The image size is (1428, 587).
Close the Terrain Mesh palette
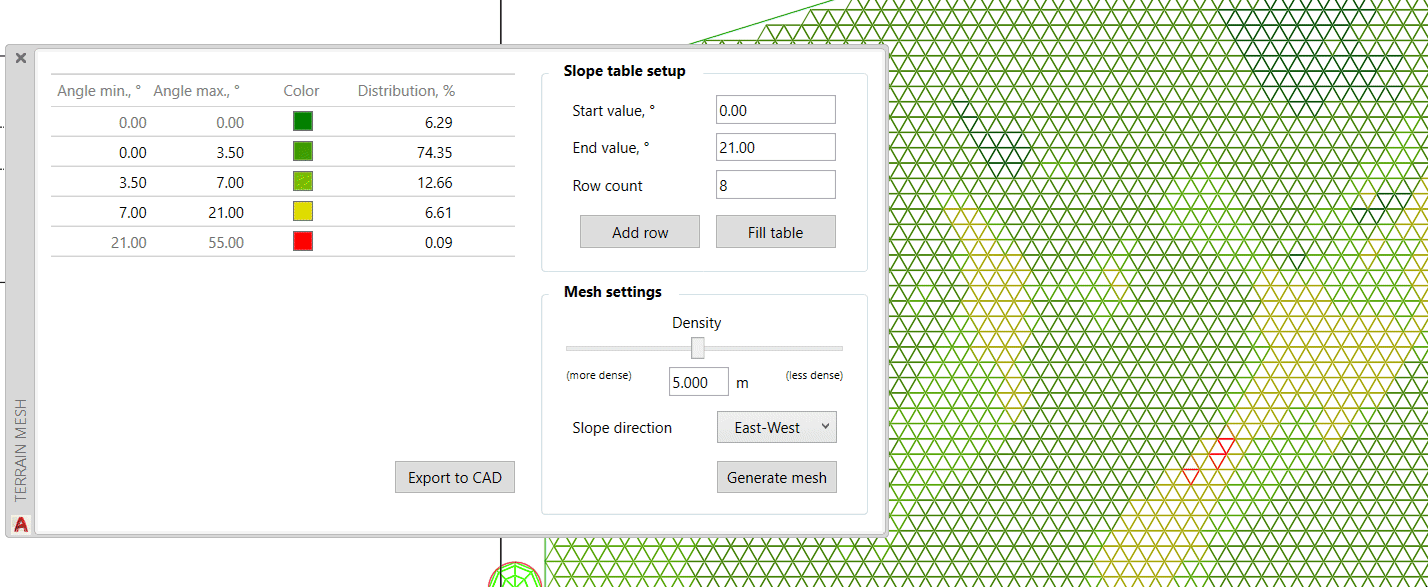tap(21, 58)
